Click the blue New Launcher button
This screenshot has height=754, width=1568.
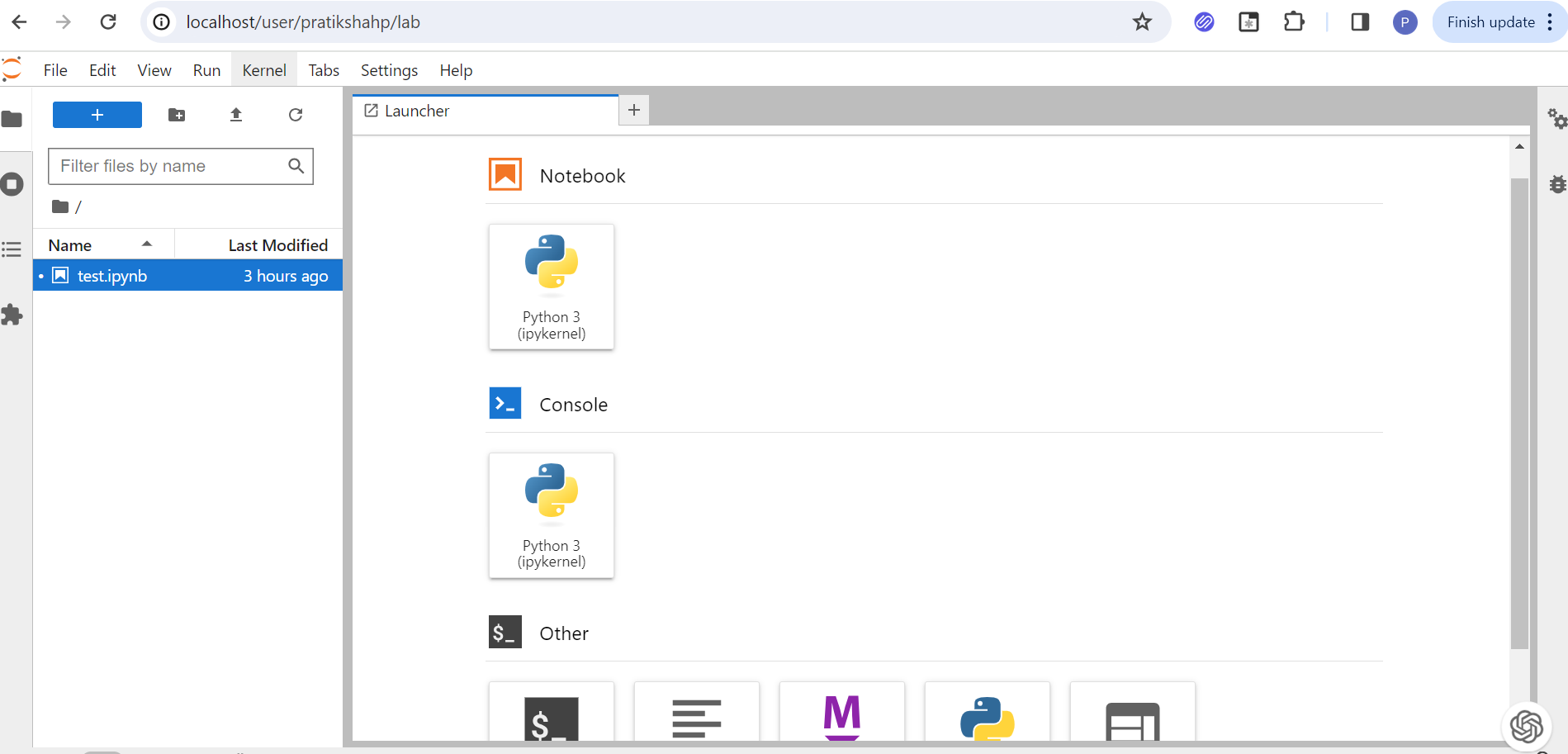coord(97,115)
